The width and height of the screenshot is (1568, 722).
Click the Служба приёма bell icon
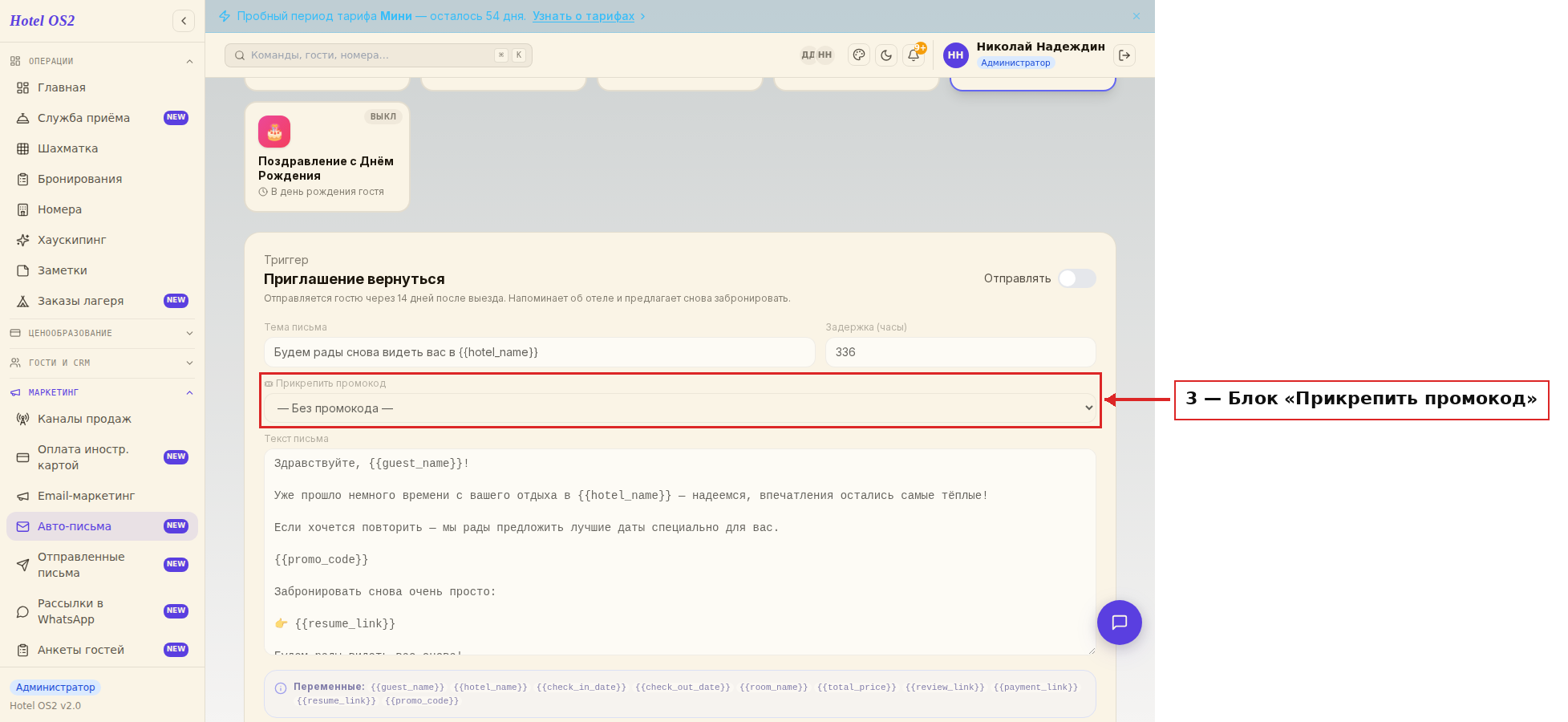pyautogui.click(x=23, y=118)
